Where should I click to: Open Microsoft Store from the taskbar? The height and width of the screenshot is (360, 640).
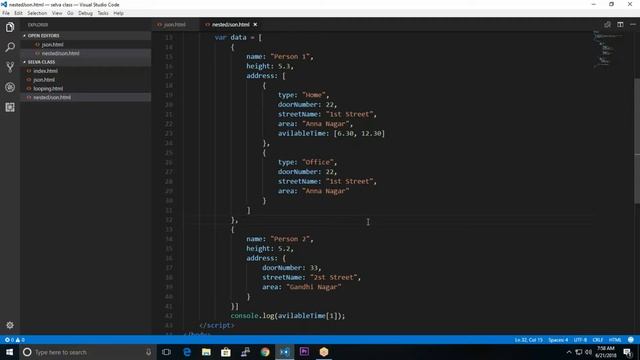[x=226, y=352]
